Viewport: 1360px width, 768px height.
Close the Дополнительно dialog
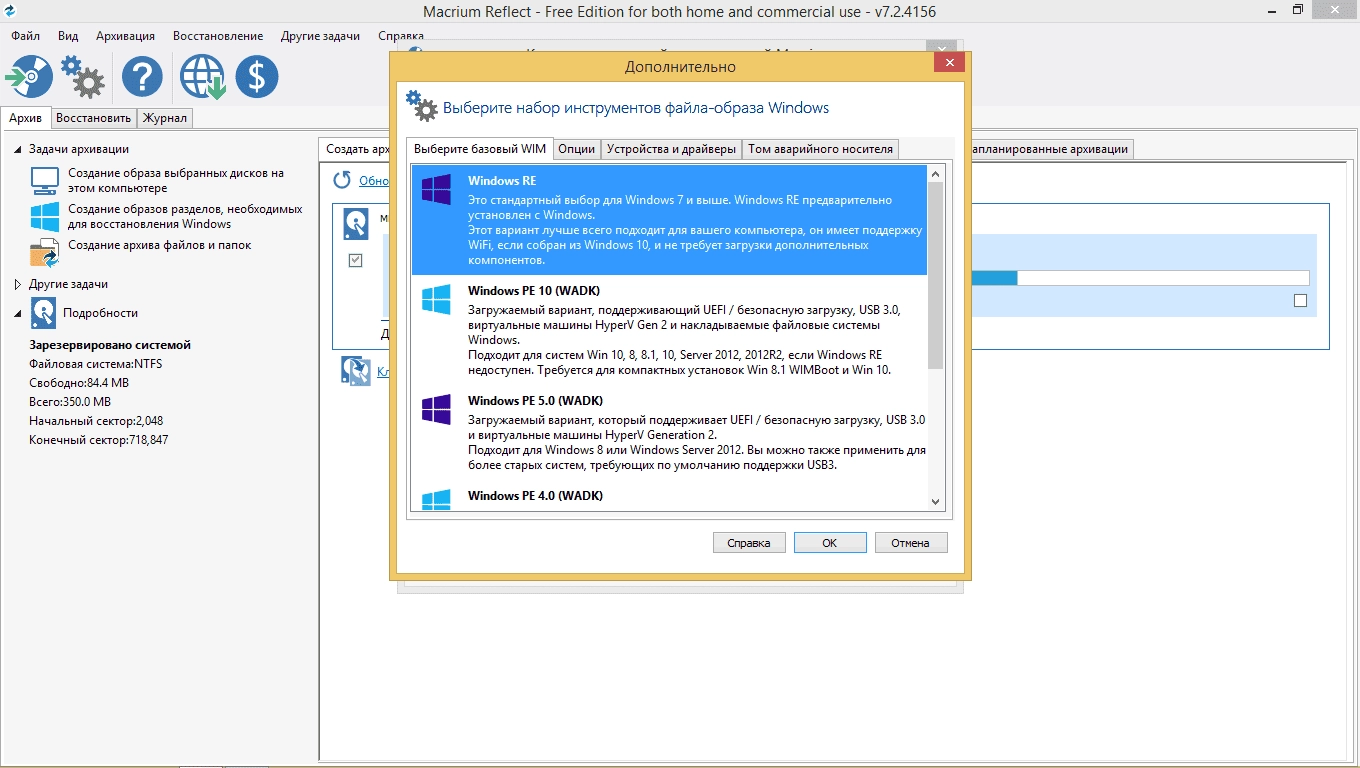point(949,62)
